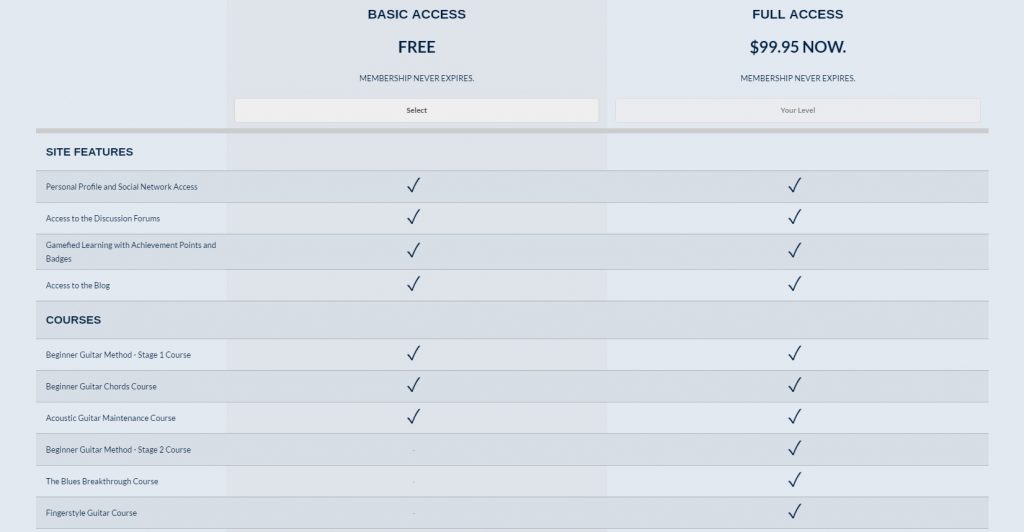This screenshot has height=532, width=1024.
Task: Click Basic Access checkmark for Stage 1 Course
Action: point(413,353)
